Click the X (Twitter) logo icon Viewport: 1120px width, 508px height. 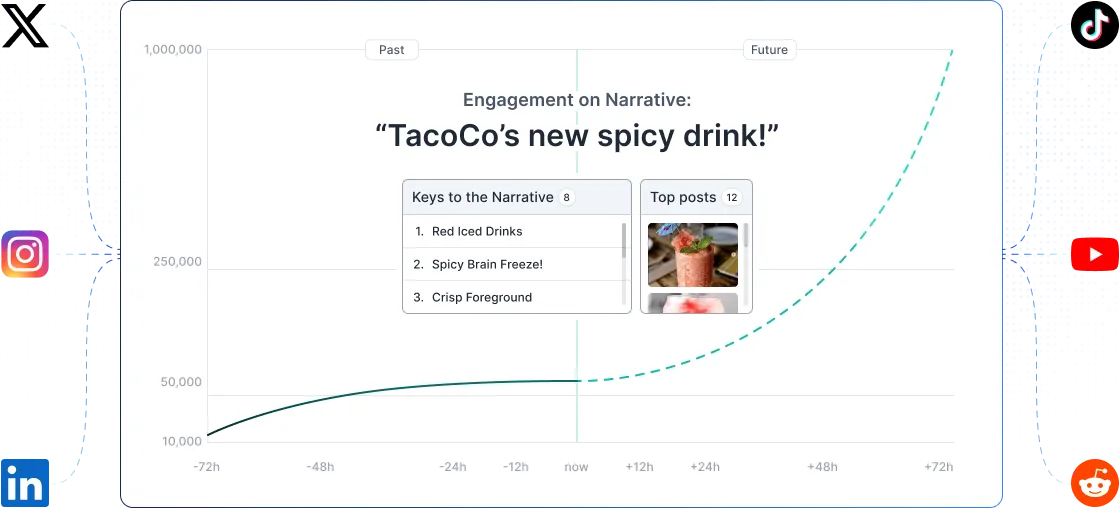[25, 25]
